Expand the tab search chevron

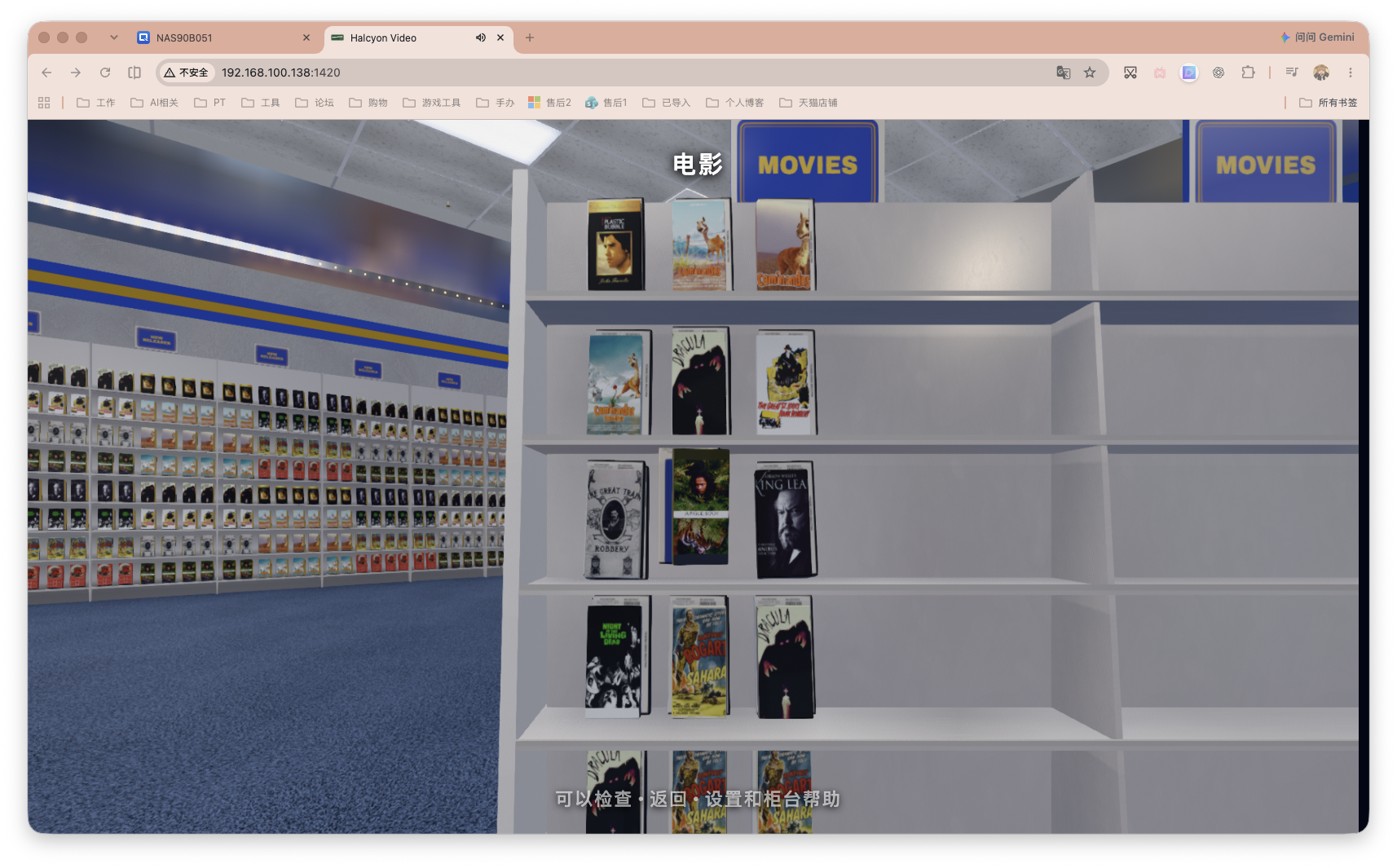[114, 37]
